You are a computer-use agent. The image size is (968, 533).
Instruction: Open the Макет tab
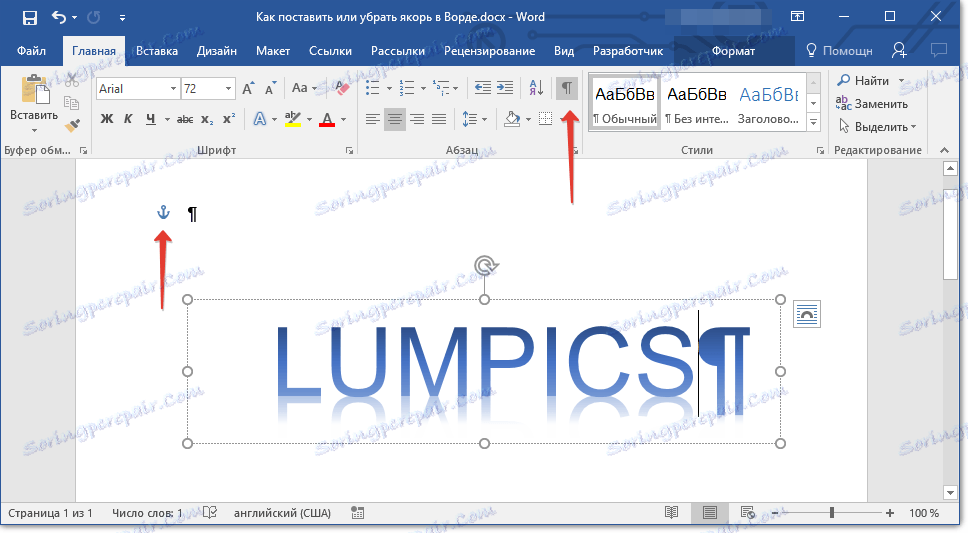273,51
